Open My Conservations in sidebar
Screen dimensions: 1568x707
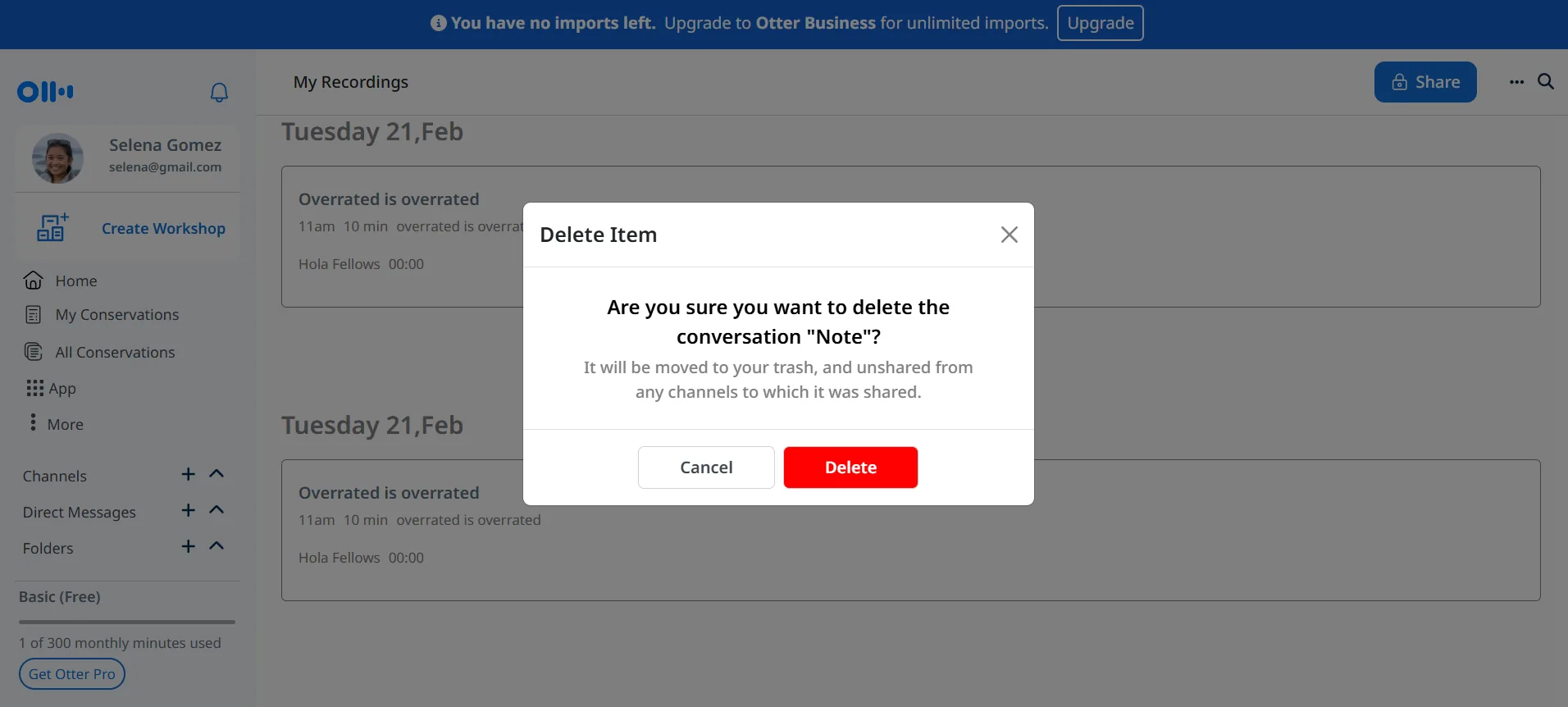coord(116,315)
